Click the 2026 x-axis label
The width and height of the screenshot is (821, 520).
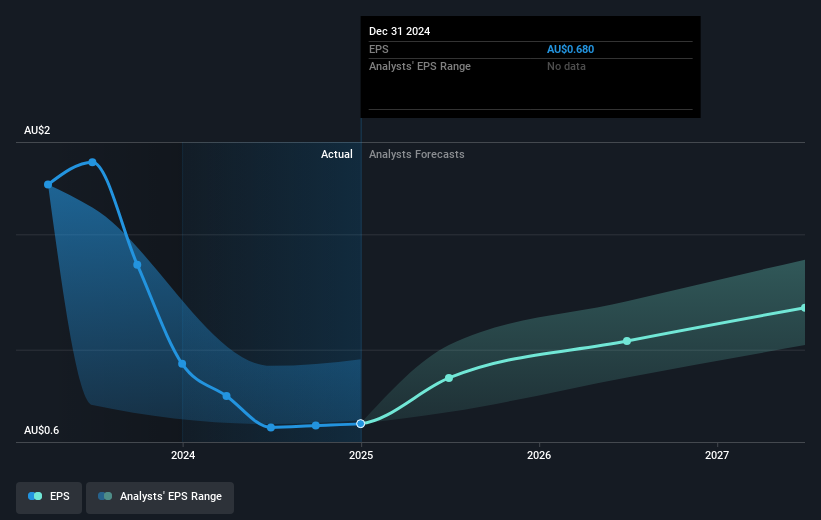[x=539, y=455]
